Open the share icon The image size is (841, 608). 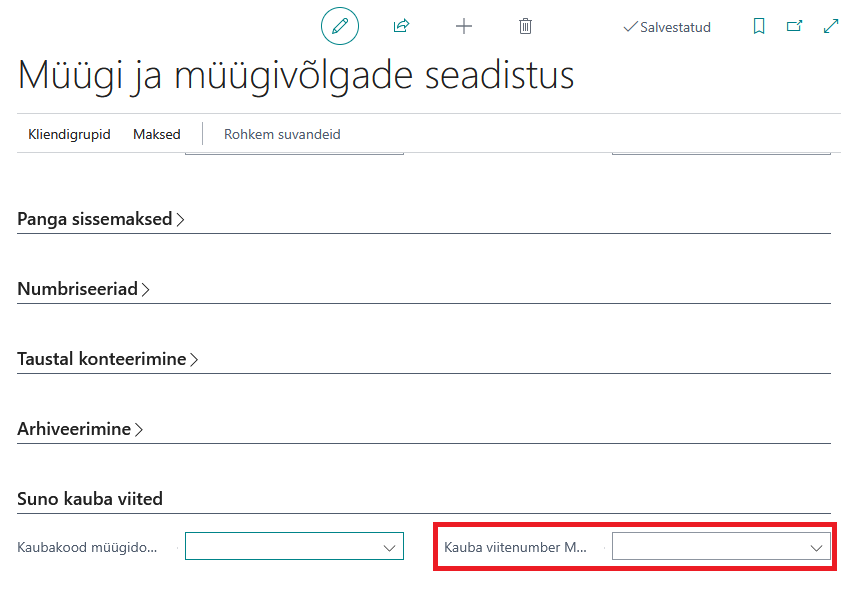pos(401,26)
